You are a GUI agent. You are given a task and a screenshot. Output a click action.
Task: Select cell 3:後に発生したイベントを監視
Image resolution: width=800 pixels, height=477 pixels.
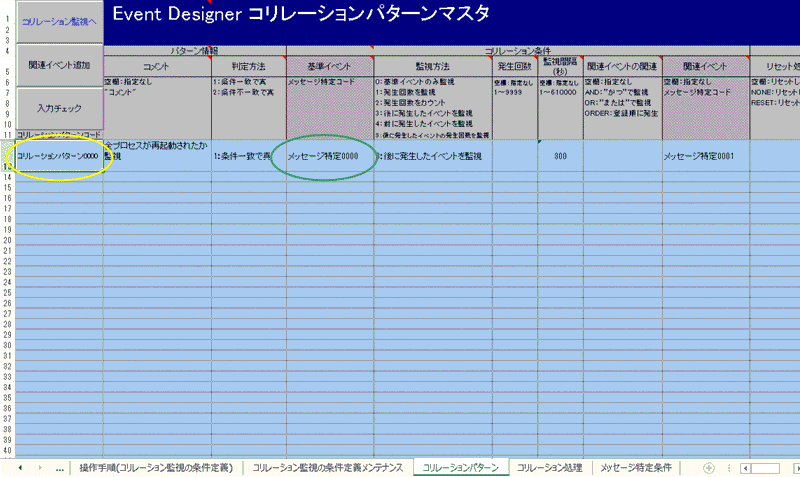(x=433, y=156)
